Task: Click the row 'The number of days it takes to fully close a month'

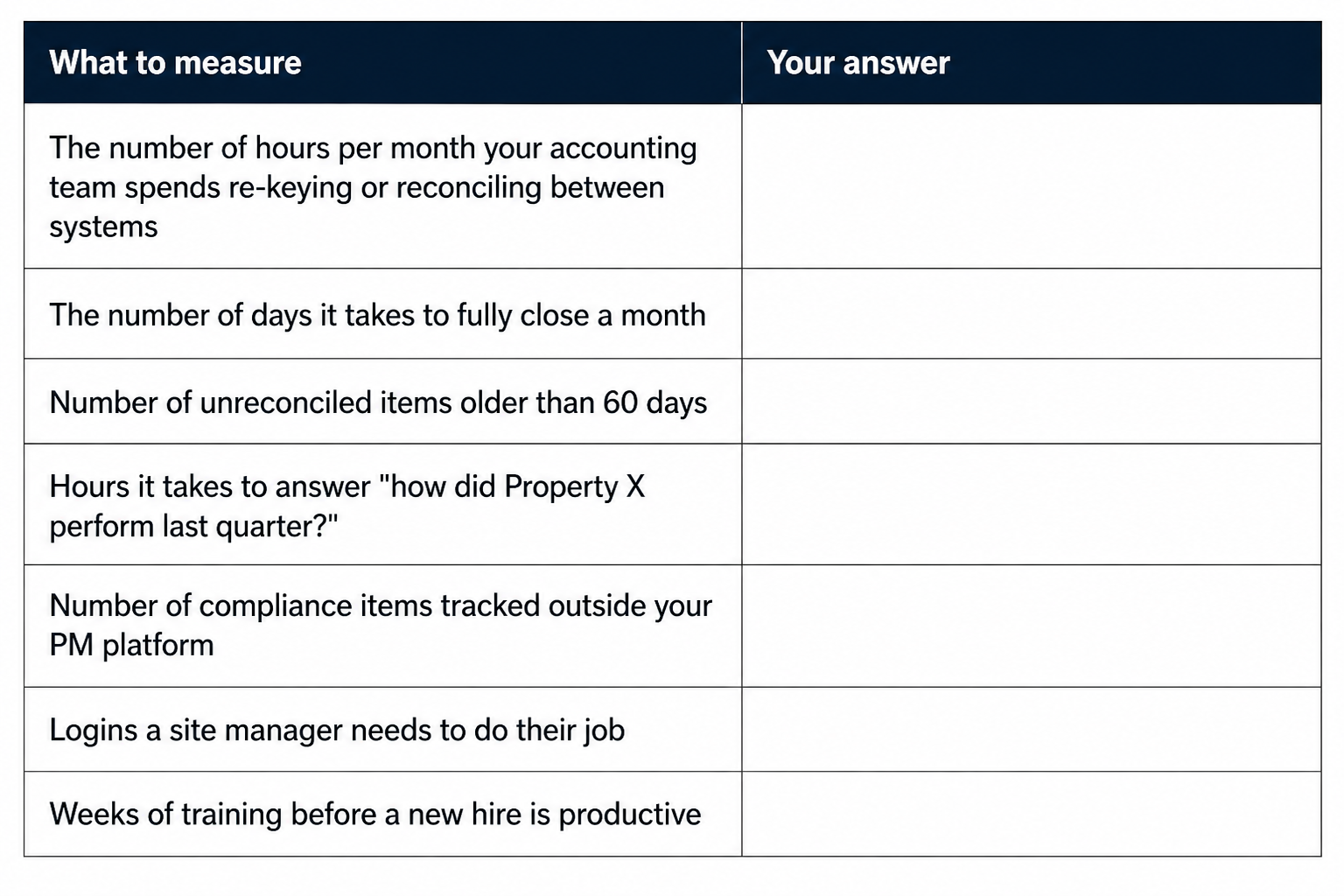Action: [x=377, y=315]
